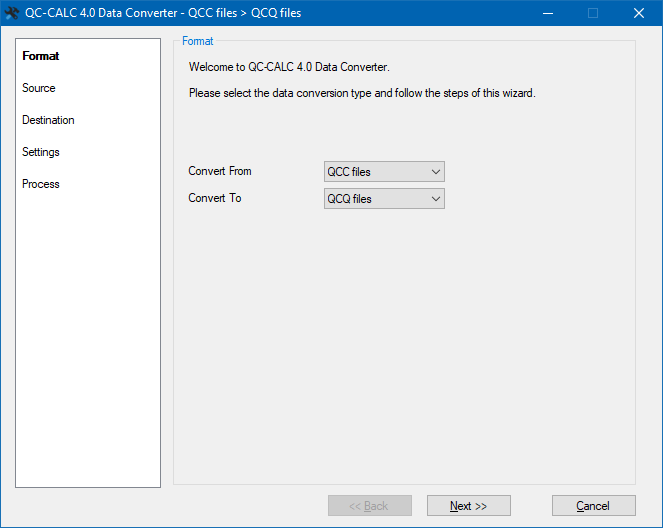The width and height of the screenshot is (663, 528).
Task: Close the Data Converter window
Action: (639, 13)
